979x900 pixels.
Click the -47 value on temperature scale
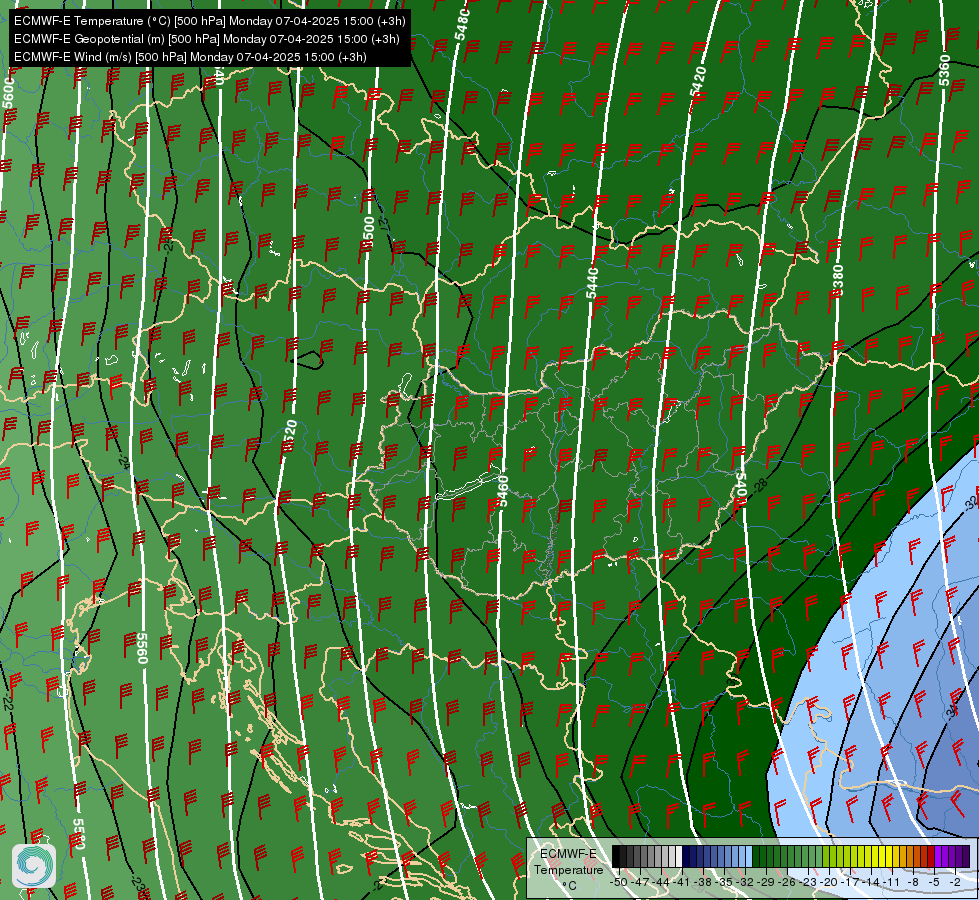point(640,882)
